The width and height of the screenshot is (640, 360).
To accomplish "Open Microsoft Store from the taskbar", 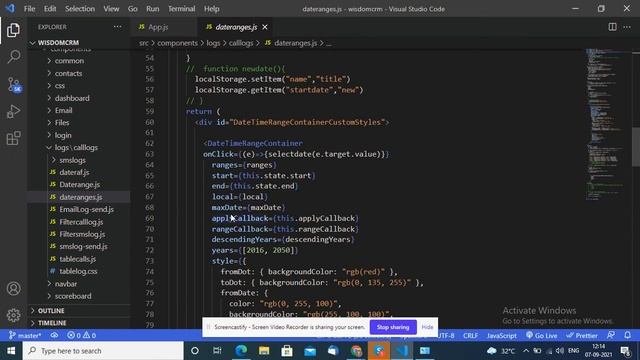I will coord(287,351).
